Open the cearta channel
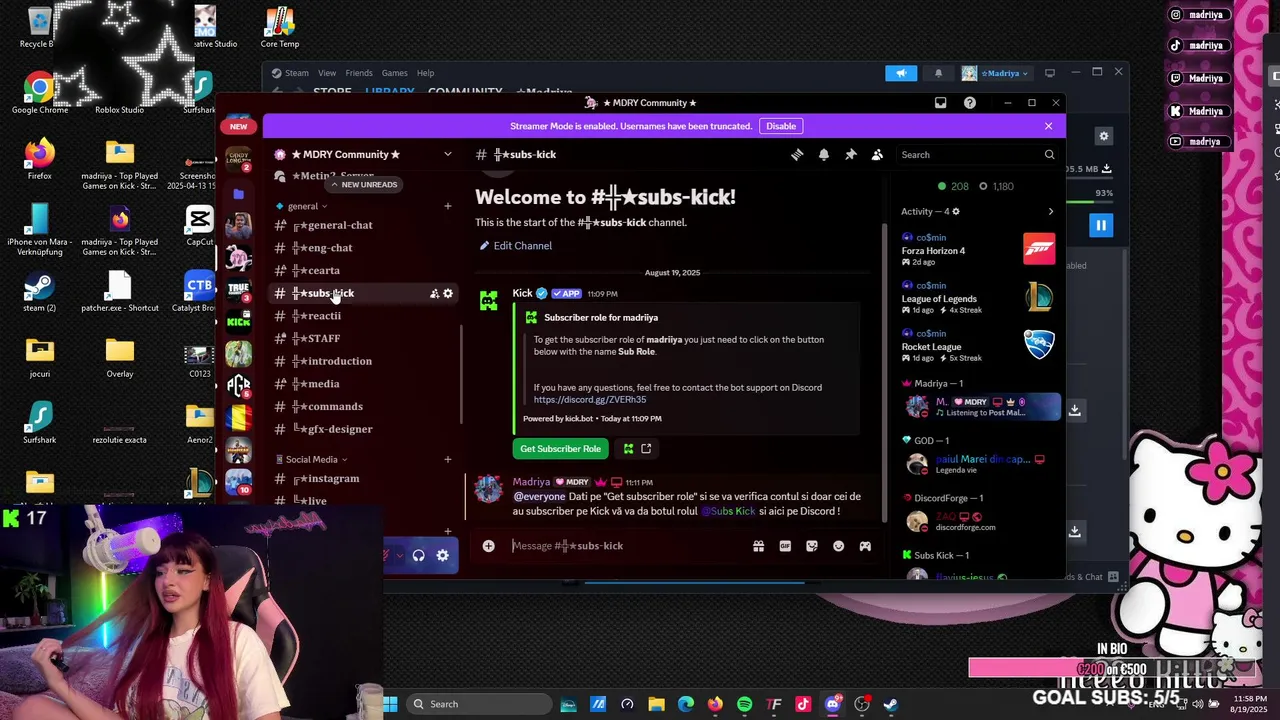 click(364, 271)
